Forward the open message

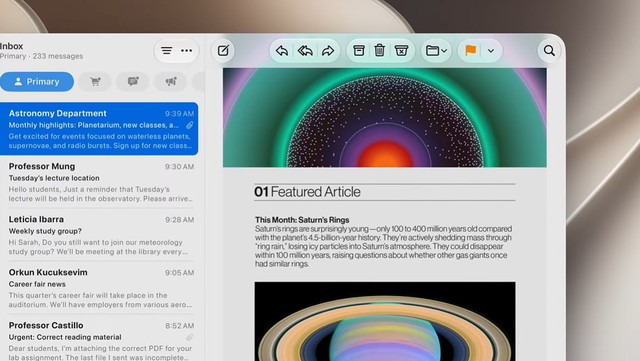(x=328, y=51)
